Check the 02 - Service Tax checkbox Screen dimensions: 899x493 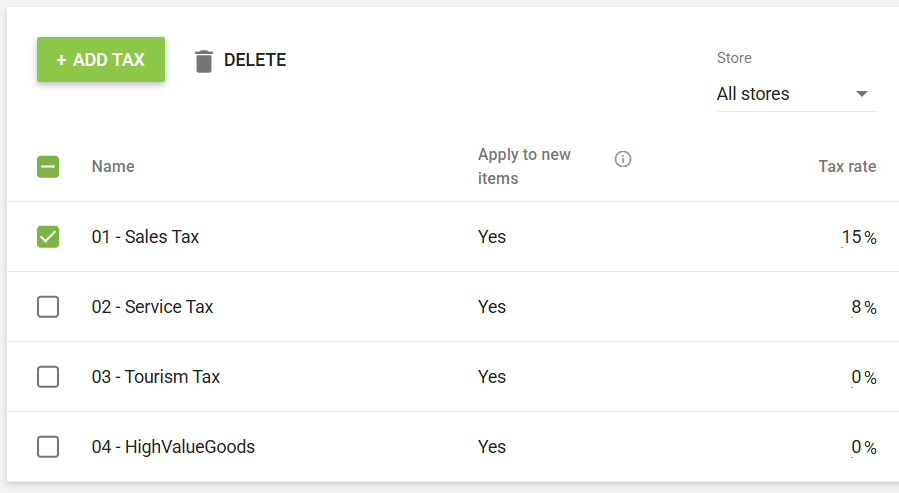coord(48,307)
